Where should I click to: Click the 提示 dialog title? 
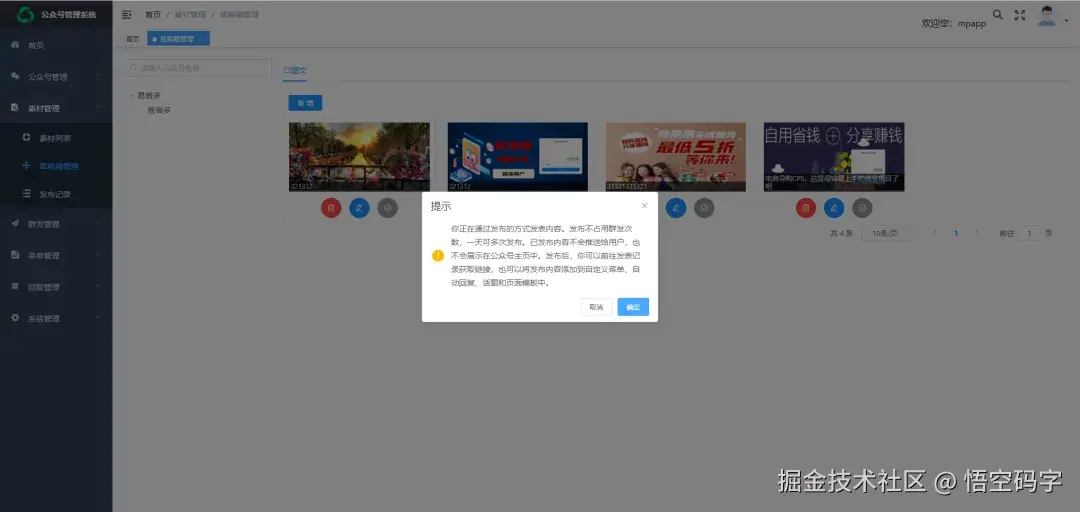(441, 206)
